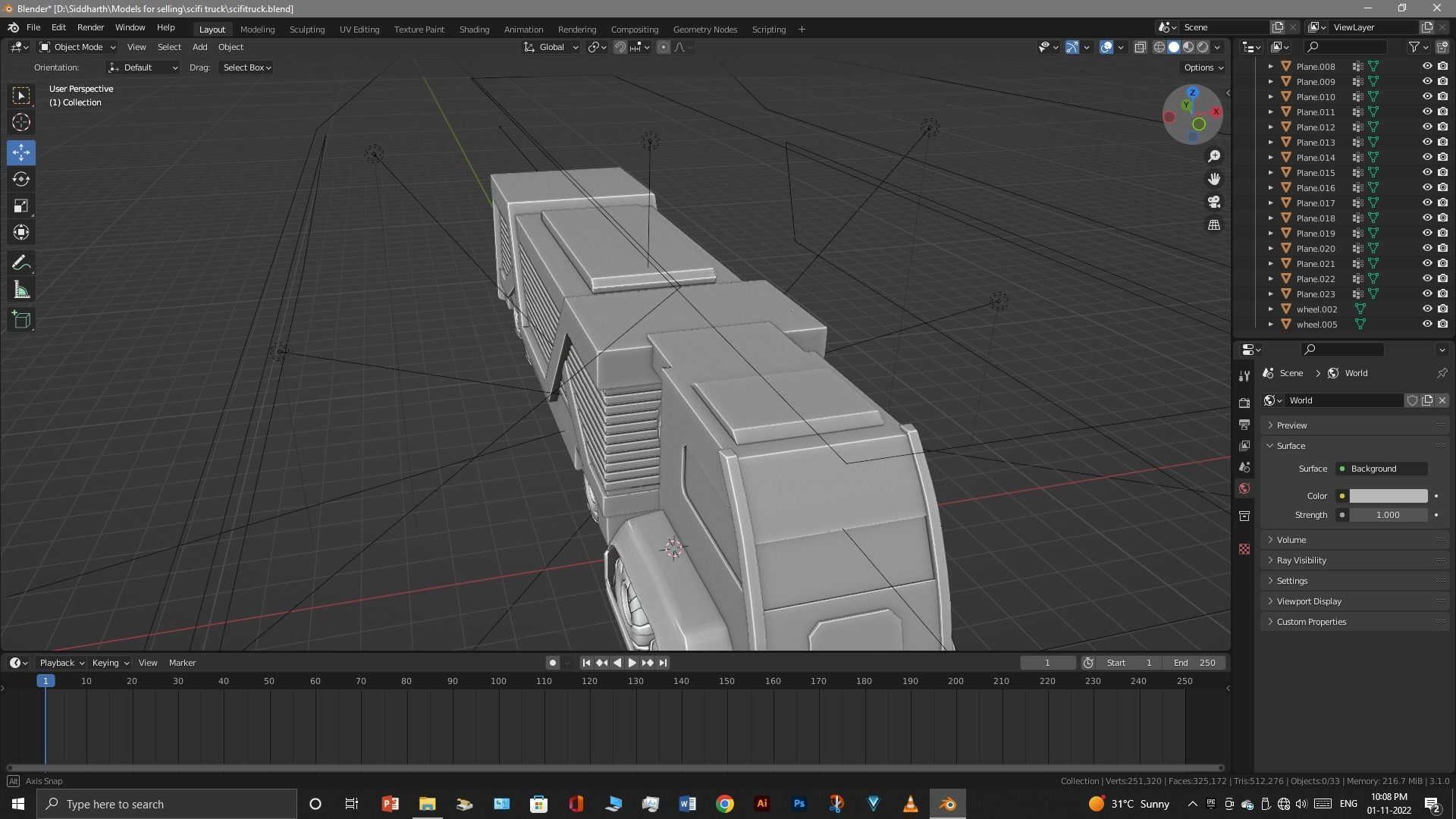Select the Annotate pencil tool

point(21,263)
